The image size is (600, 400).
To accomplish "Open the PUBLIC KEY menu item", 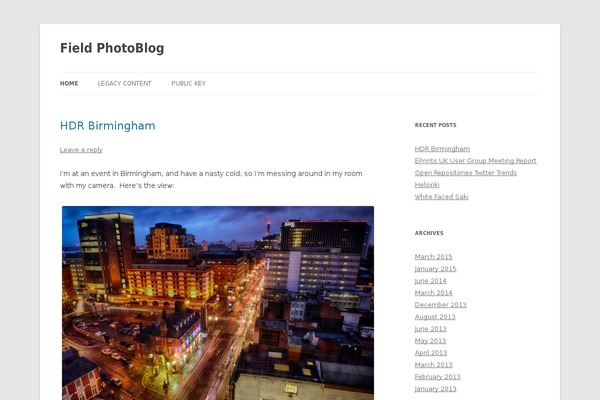I will 188,83.
